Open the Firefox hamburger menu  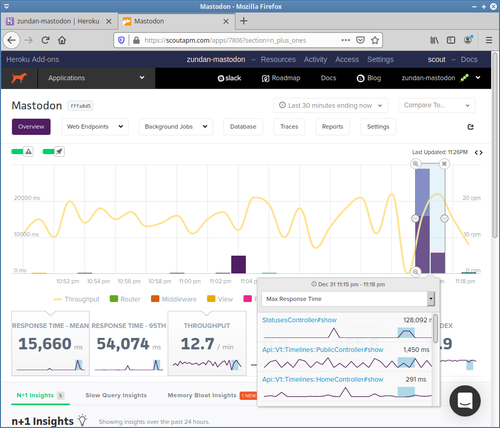pyautogui.click(x=489, y=40)
